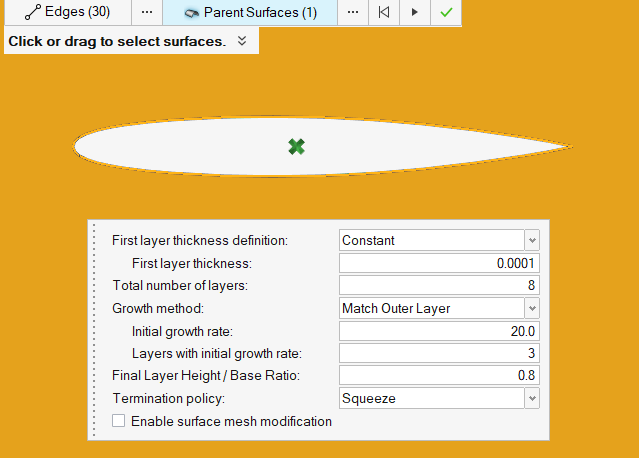The height and width of the screenshot is (458, 639).
Task: Expand the selection hint chevrons
Action: point(242,42)
